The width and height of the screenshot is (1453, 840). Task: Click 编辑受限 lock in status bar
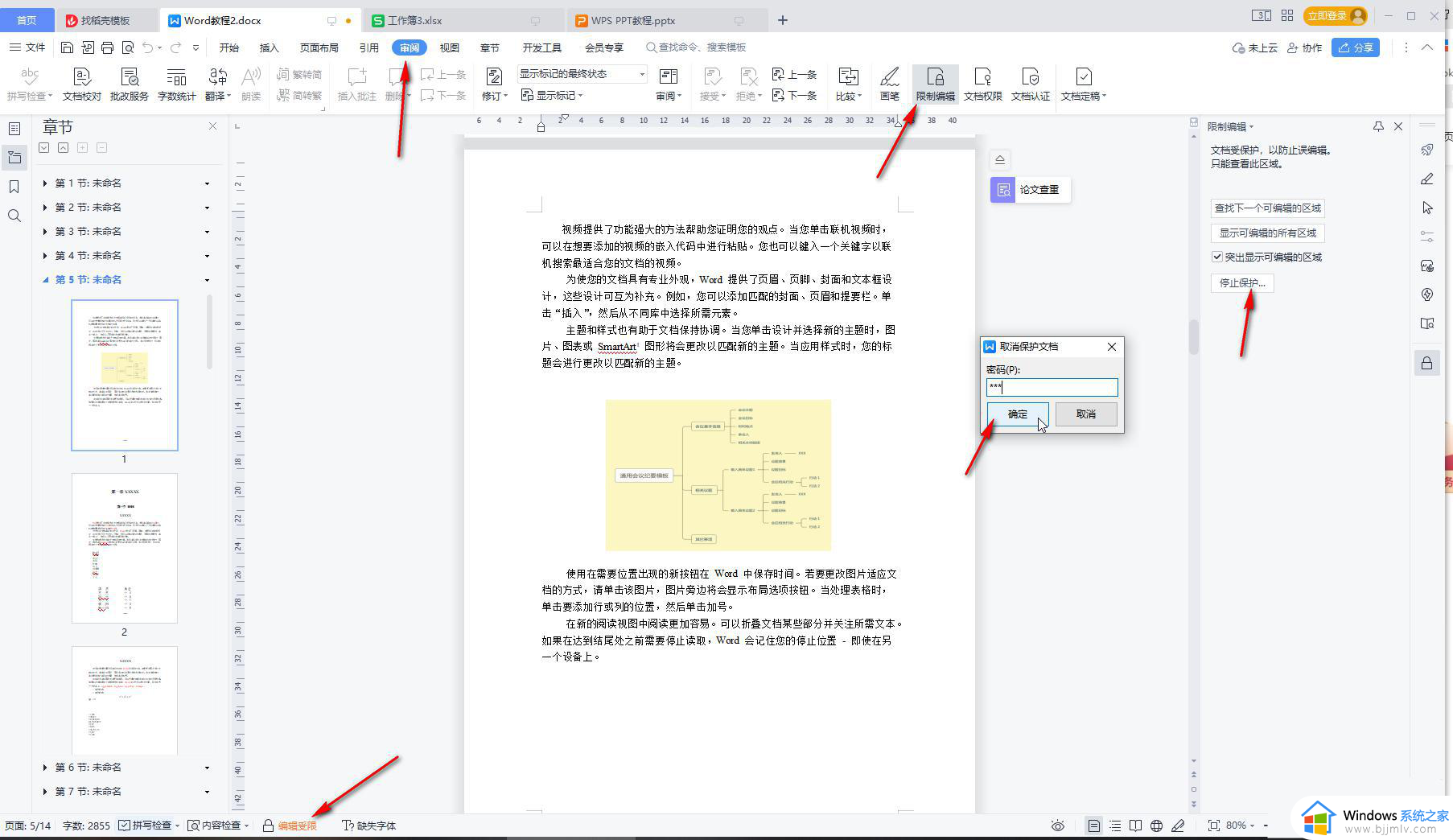pos(290,826)
